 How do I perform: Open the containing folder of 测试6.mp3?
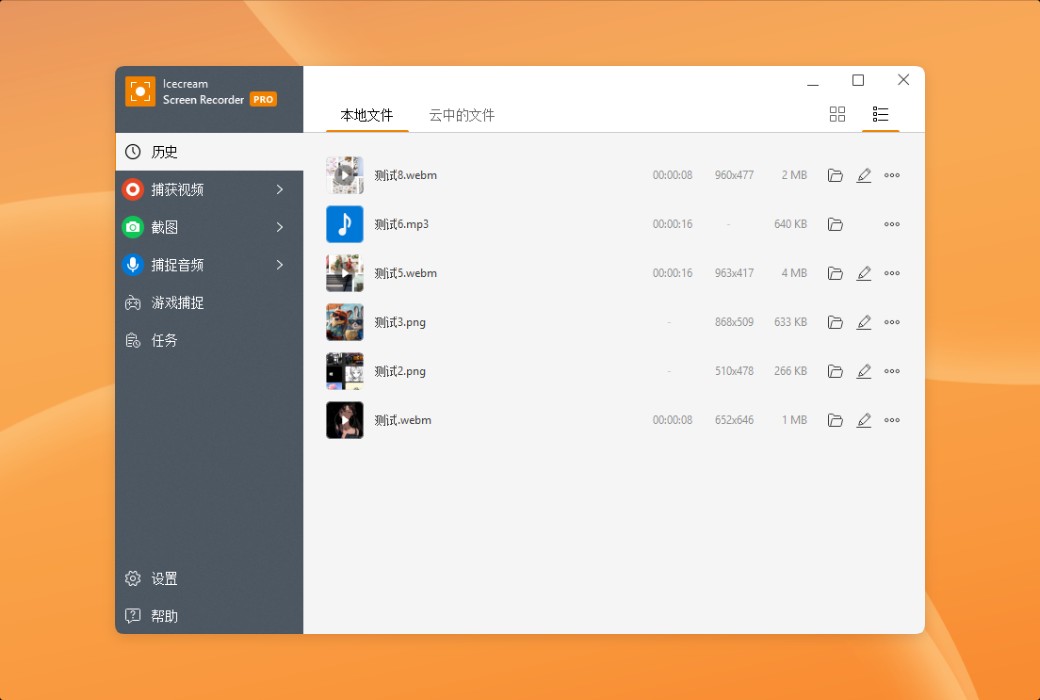(x=836, y=224)
